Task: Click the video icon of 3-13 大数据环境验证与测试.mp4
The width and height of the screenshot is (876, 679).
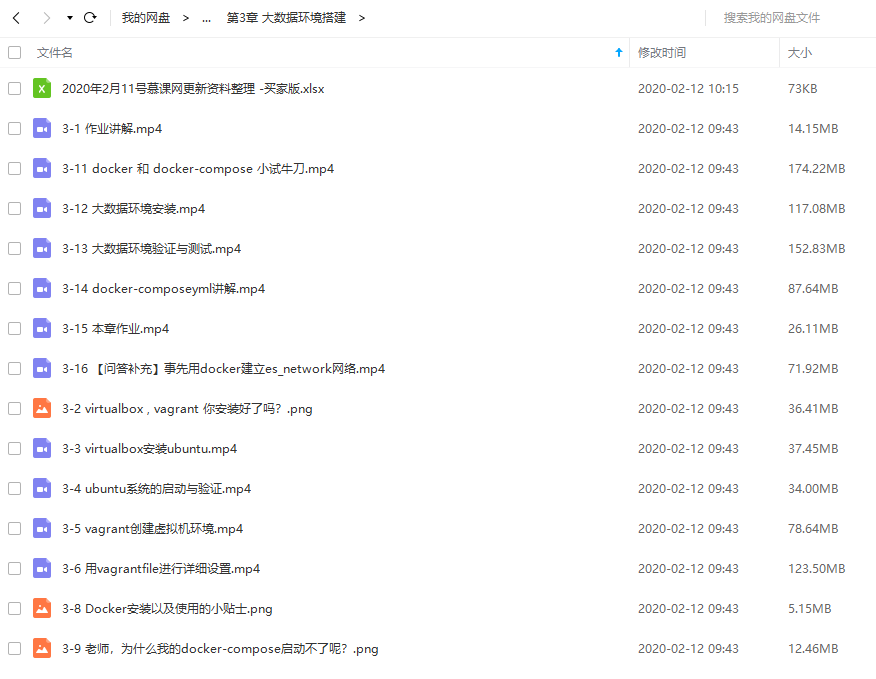Action: click(42, 249)
